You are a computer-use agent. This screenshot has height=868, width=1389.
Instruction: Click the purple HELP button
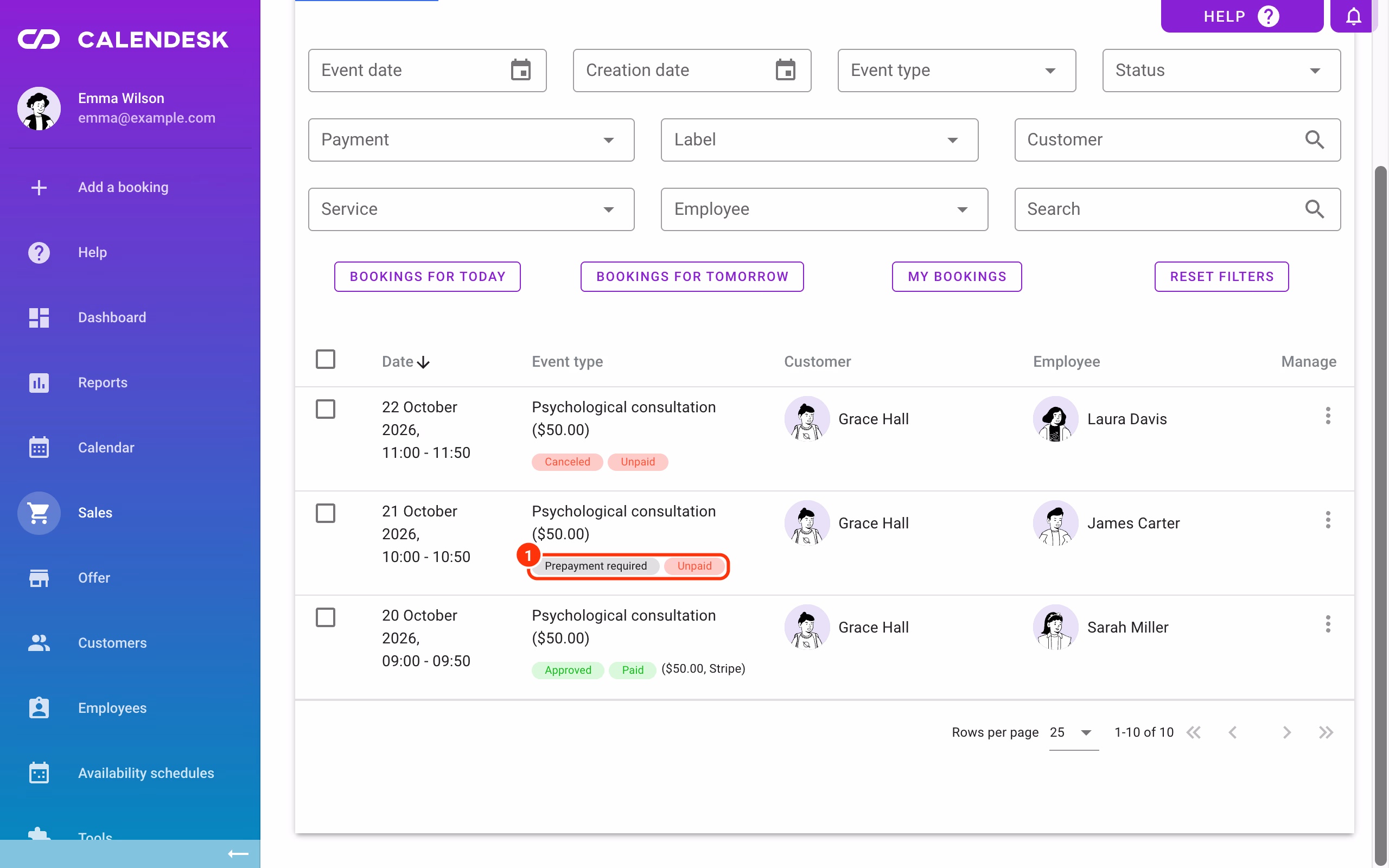[1242, 16]
